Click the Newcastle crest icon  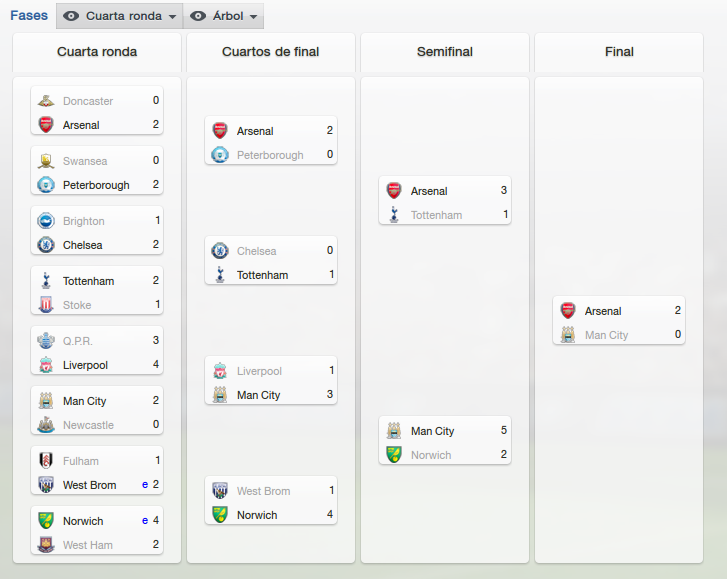pyautogui.click(x=46, y=425)
